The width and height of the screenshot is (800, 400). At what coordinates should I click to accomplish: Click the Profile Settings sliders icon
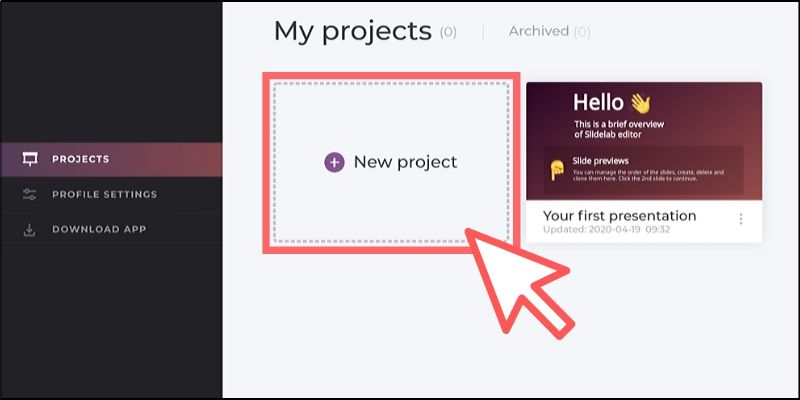coord(30,194)
